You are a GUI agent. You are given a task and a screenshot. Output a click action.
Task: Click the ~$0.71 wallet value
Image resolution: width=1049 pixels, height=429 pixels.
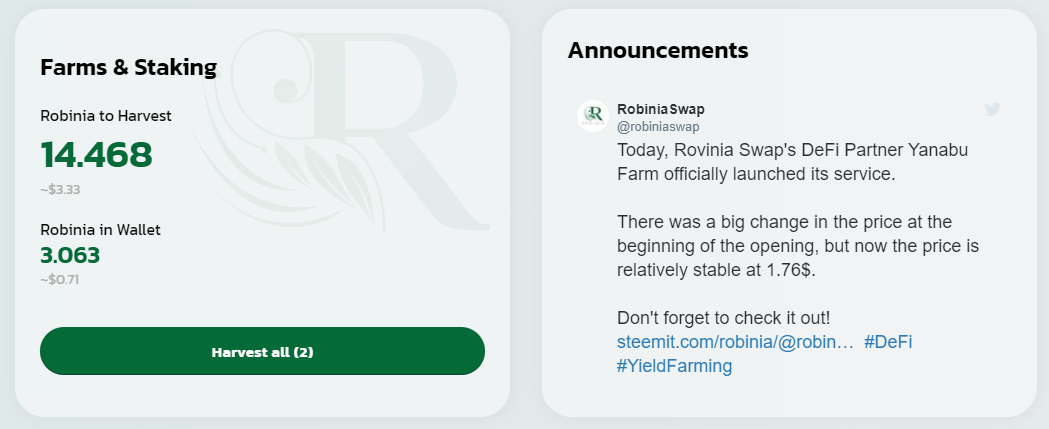click(60, 279)
